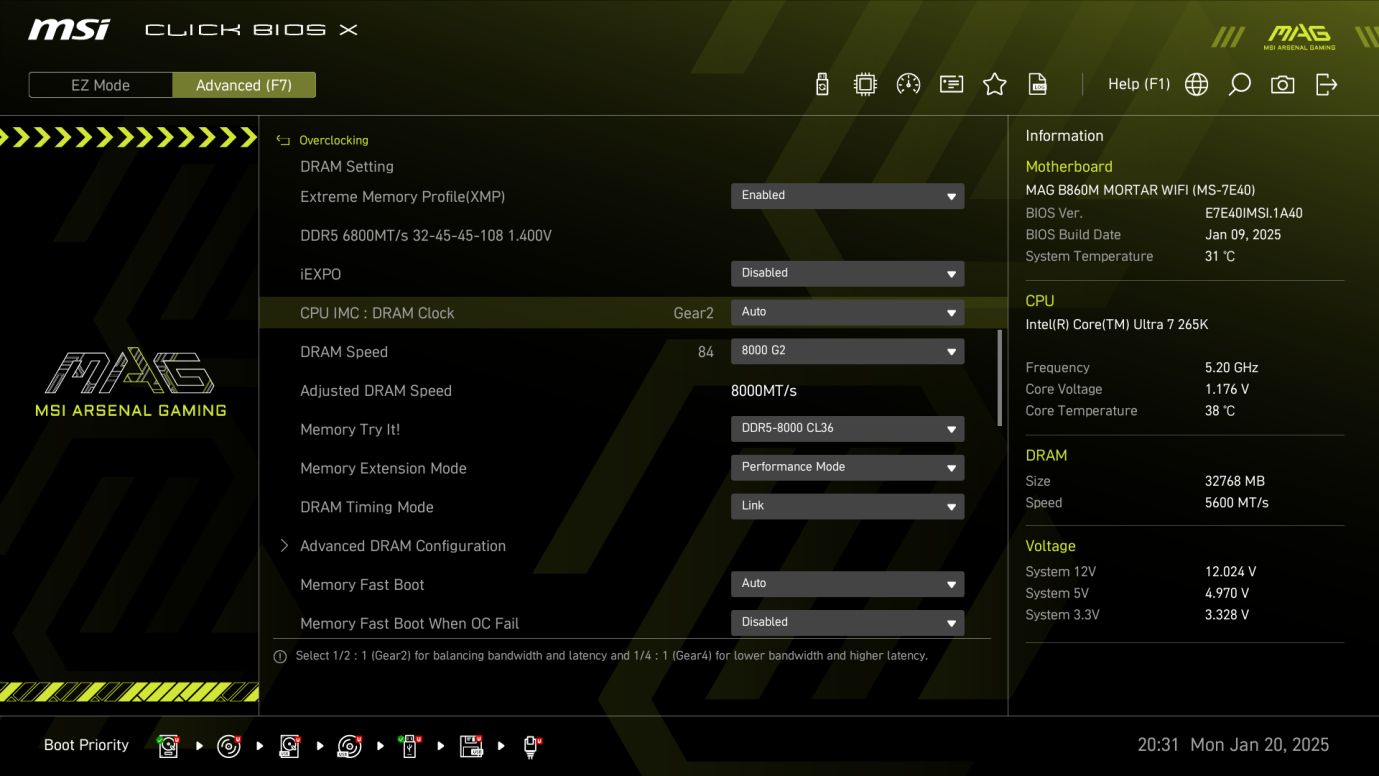This screenshot has height=776, width=1379.
Task: Select Extreme Memory Profile(XMP) label
Action: click(x=402, y=197)
